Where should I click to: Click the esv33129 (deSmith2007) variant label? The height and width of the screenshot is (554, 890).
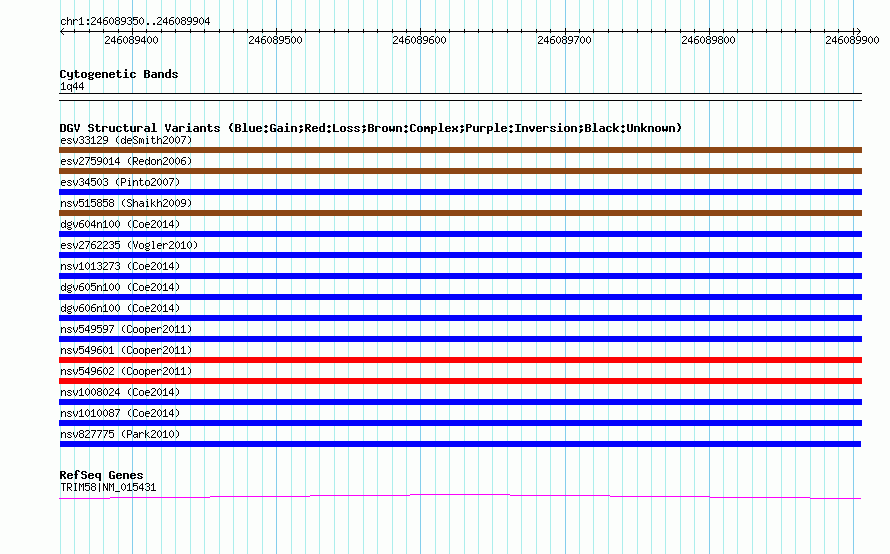[126, 140]
